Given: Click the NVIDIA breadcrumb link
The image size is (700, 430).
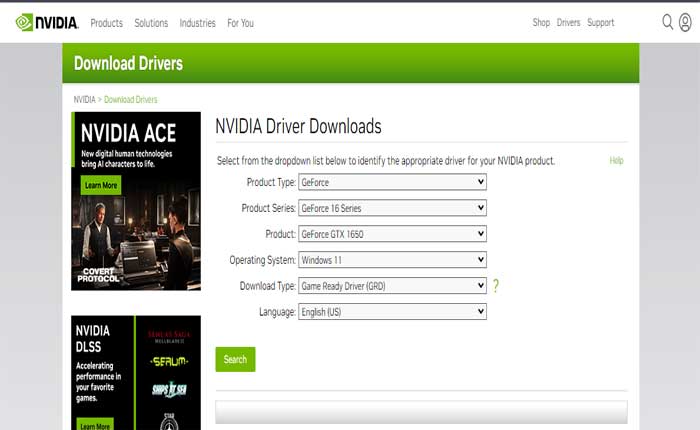Looking at the screenshot, I should (x=84, y=100).
